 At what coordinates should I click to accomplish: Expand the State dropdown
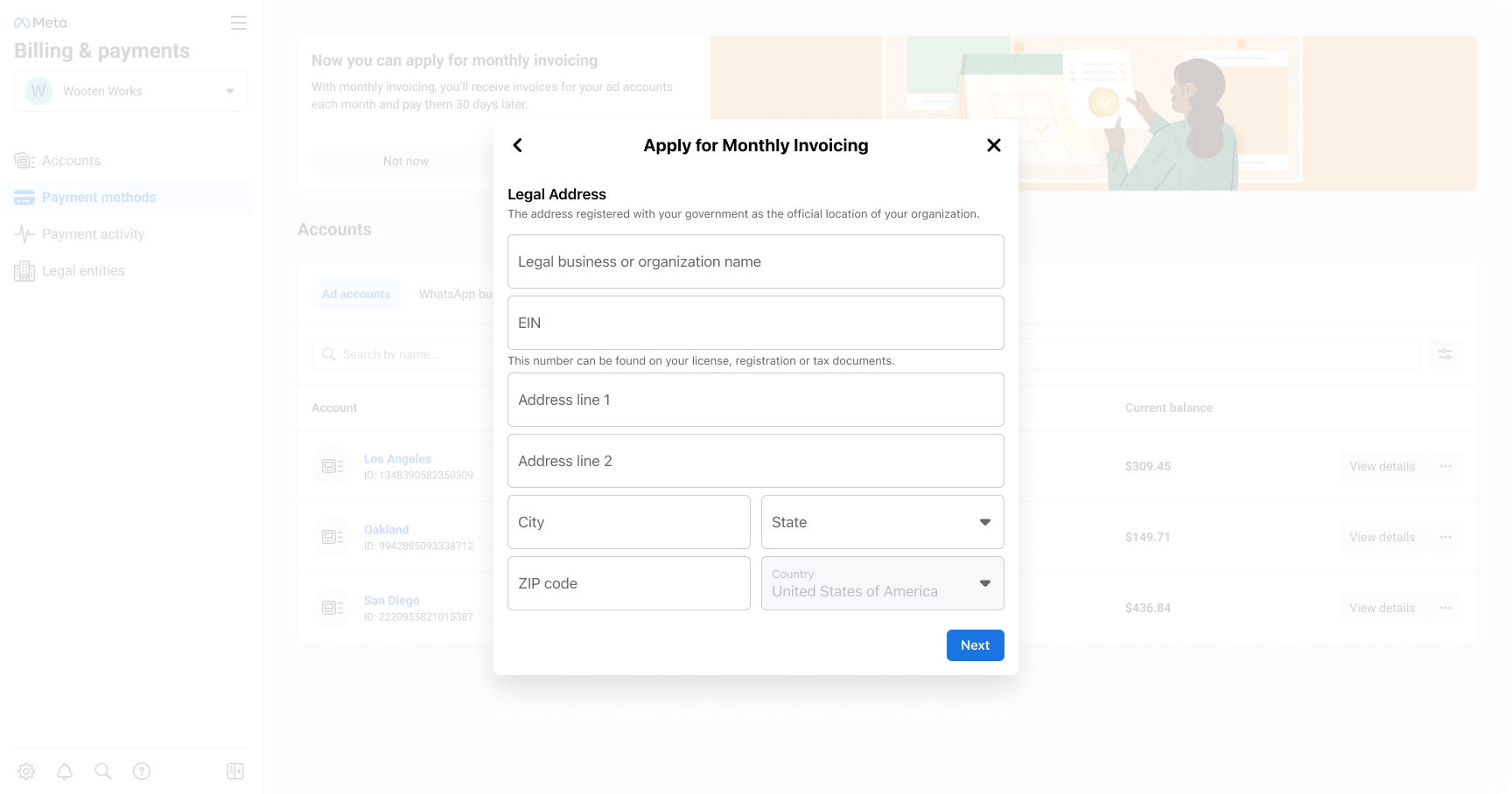point(883,522)
